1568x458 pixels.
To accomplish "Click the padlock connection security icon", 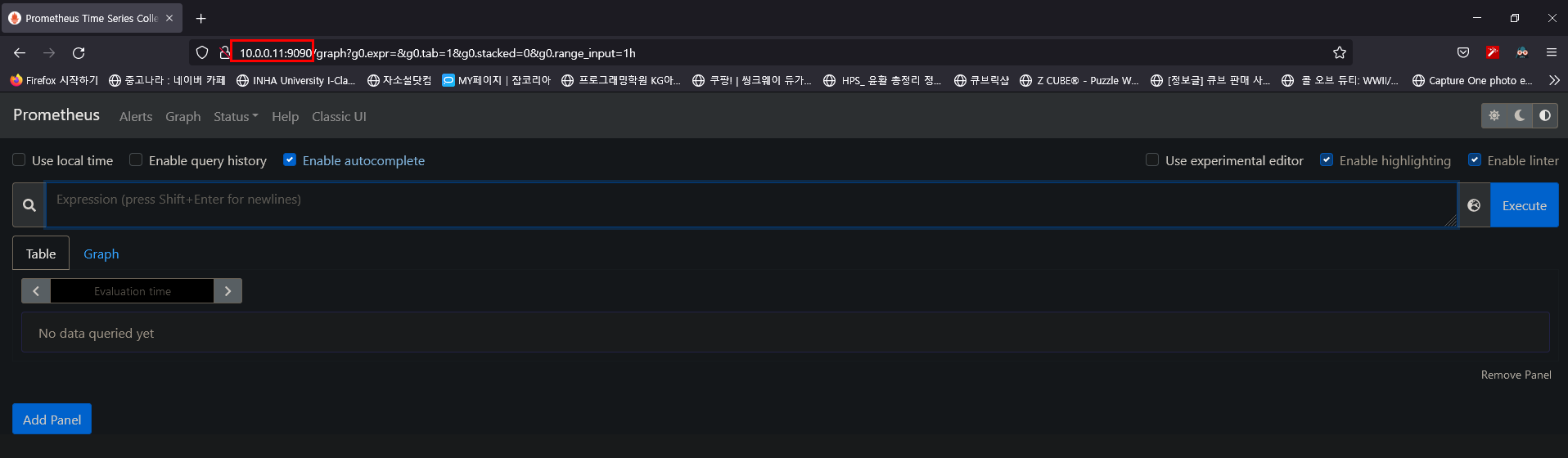I will (x=224, y=52).
